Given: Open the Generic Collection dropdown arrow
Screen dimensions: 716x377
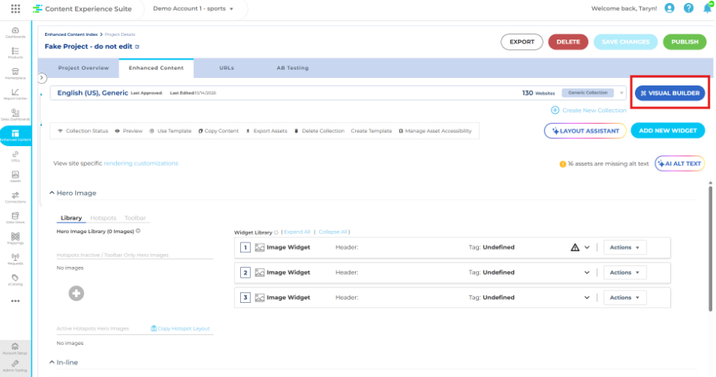Looking at the screenshot, I should pos(621,93).
